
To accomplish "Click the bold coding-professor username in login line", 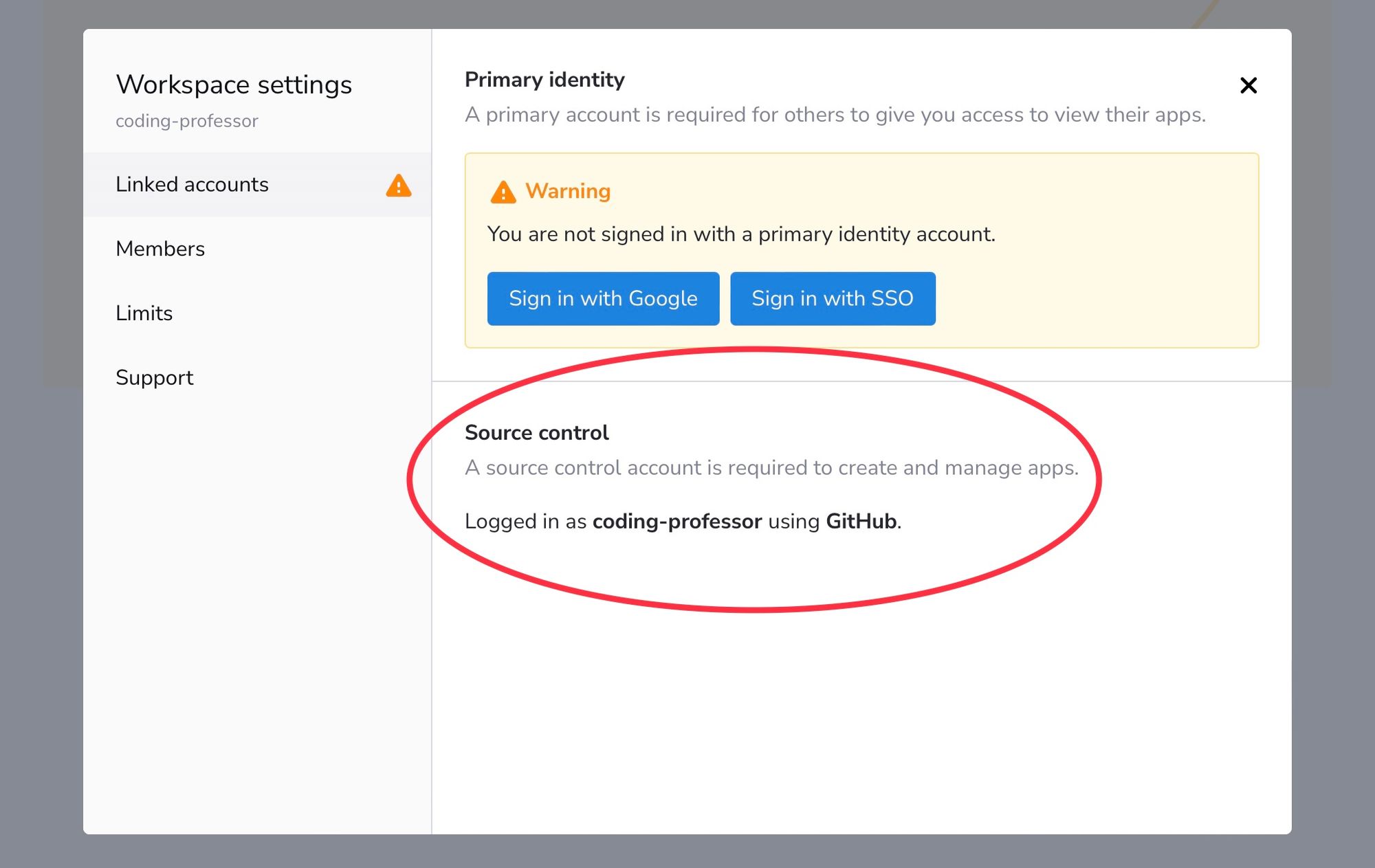I will click(676, 522).
